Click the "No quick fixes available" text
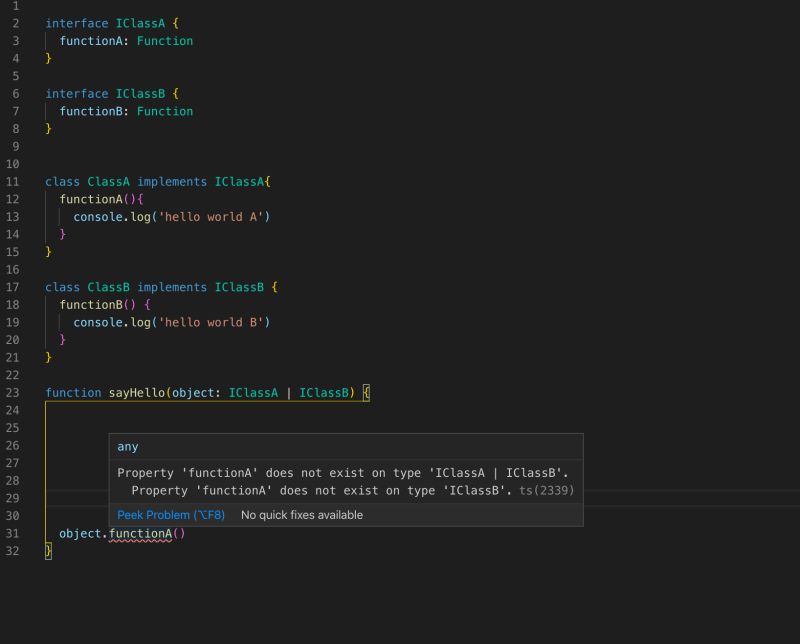 [x=300, y=514]
